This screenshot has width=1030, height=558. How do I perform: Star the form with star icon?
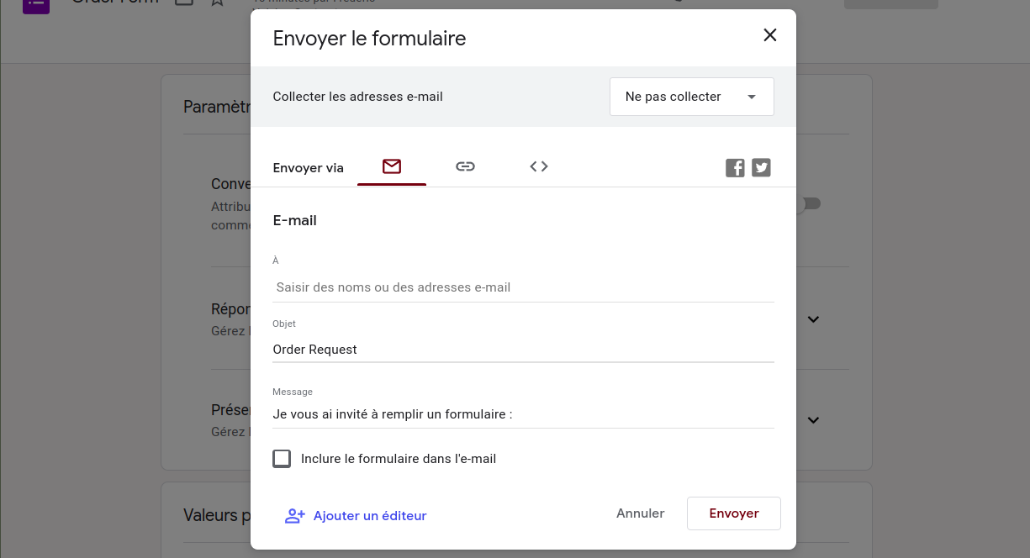[x=217, y=3]
